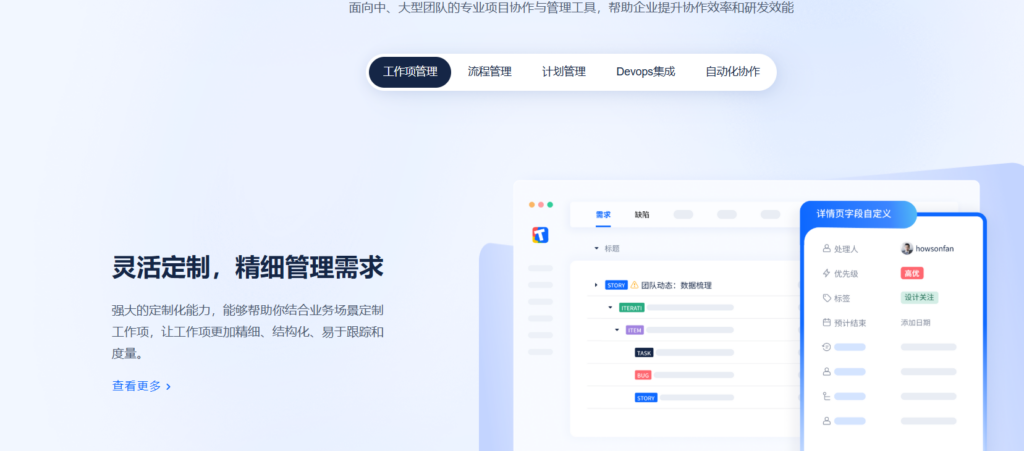Click the TAPD logo icon in mockup sidebar
The height and width of the screenshot is (451, 1024).
tap(540, 235)
